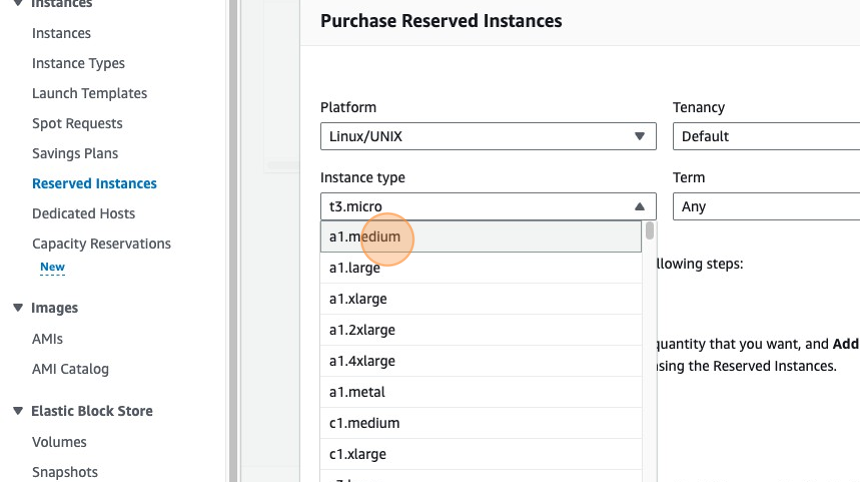Open the Term dropdown
860x482 pixels.
[x=766, y=207]
